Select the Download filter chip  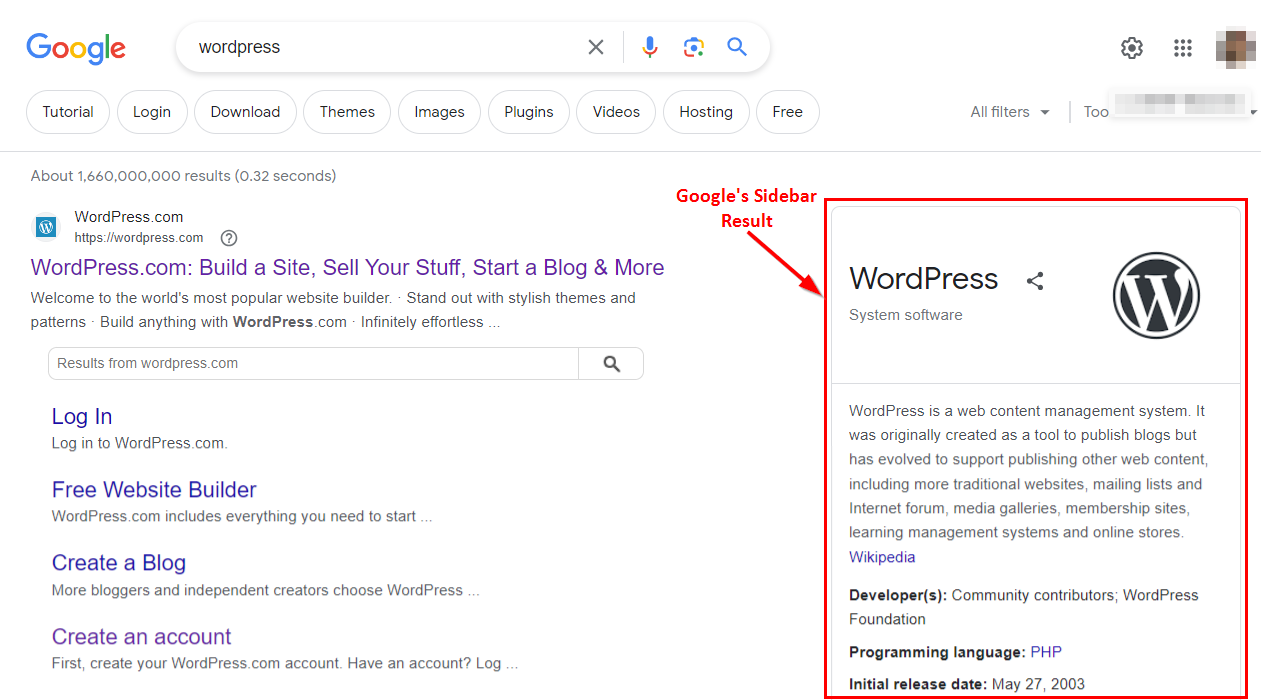[245, 112]
